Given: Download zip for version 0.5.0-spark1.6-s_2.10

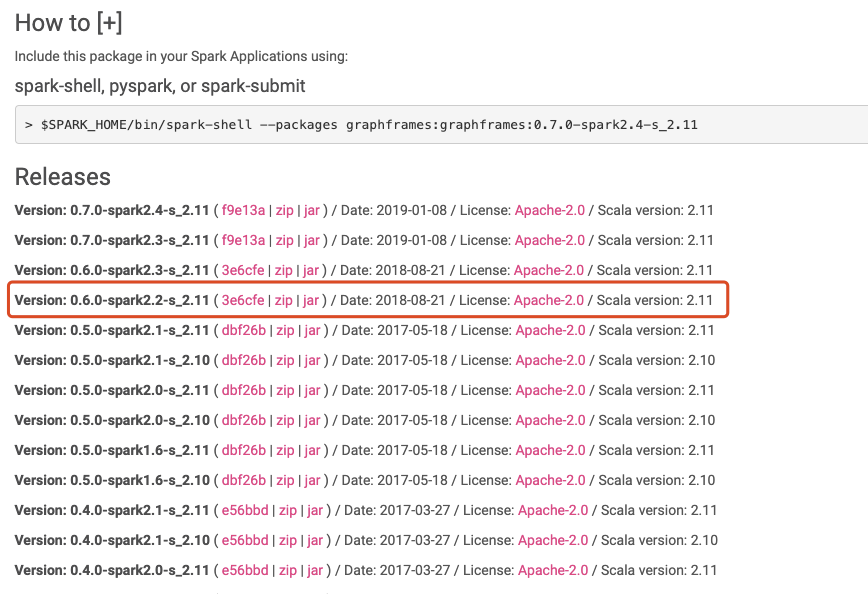Looking at the screenshot, I should pos(285,480).
